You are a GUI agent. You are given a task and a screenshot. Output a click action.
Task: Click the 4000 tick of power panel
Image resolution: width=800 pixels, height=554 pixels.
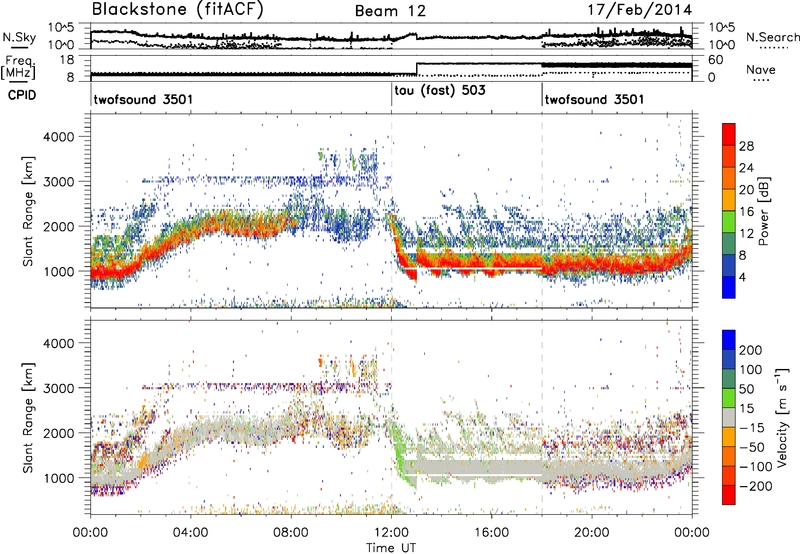click(59, 137)
